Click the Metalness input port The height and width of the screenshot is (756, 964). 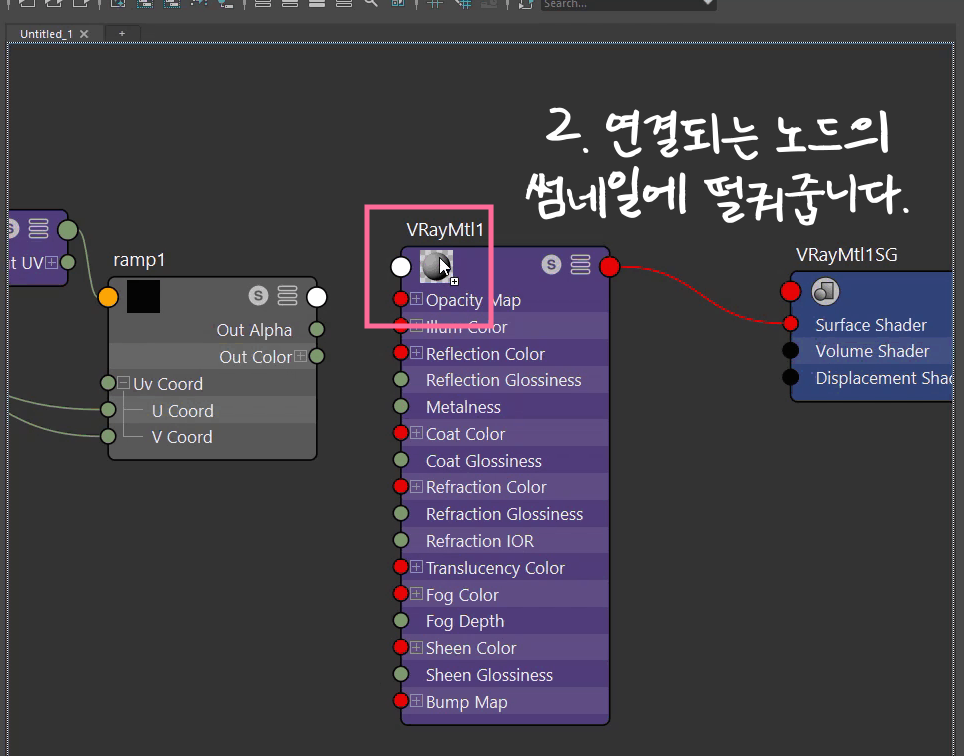pyautogui.click(x=401, y=406)
